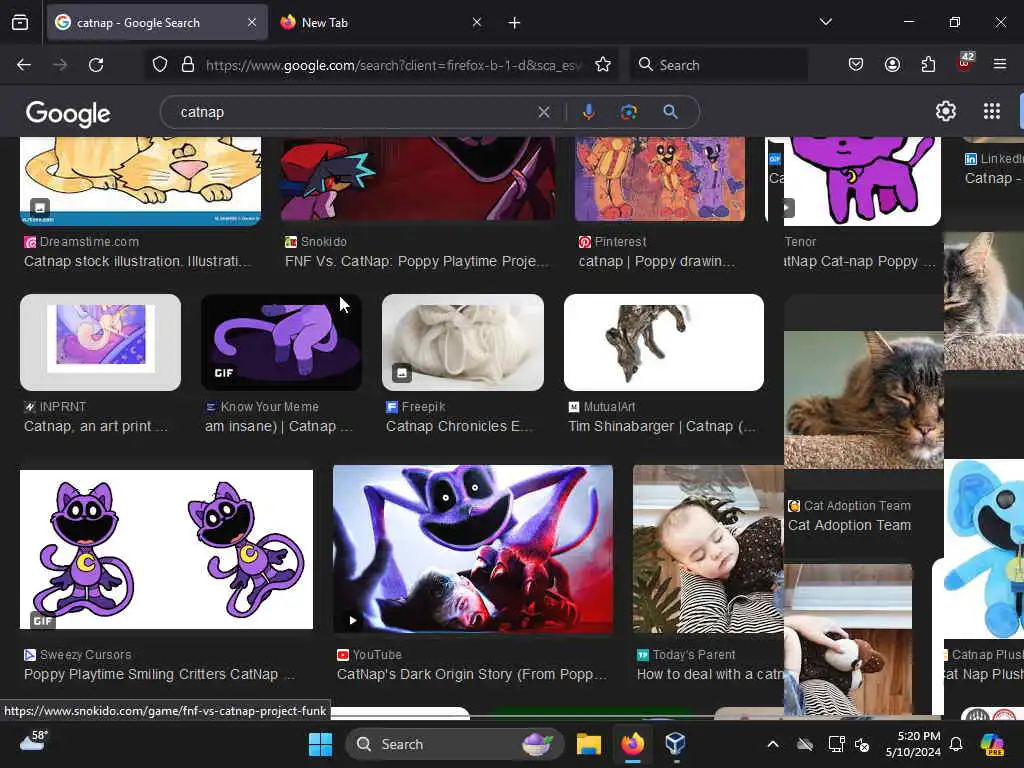The width and height of the screenshot is (1024, 768).
Task: Open INPRNT art print thumbnail
Action: [x=101, y=342]
